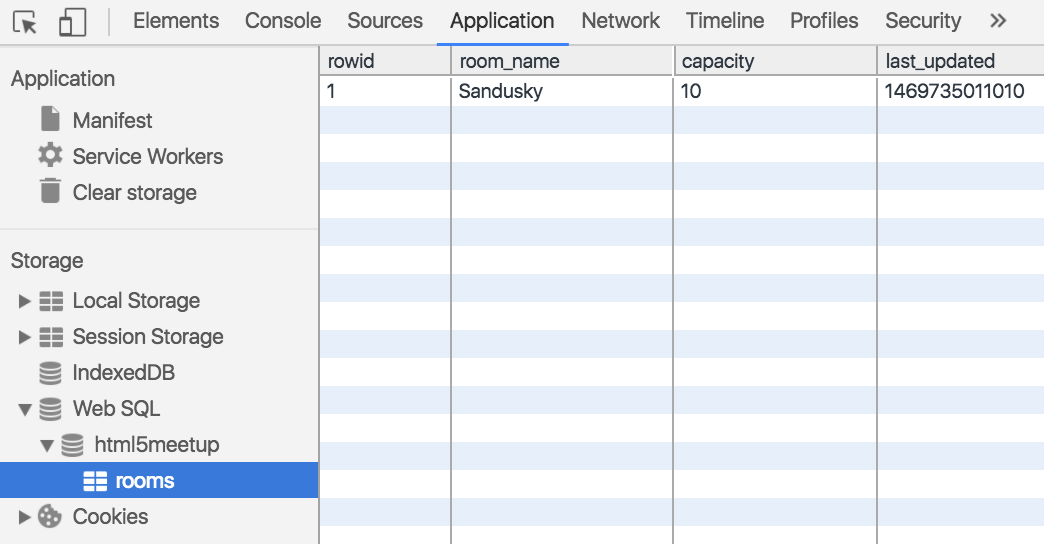Select the Sandusky room name cell
1044x544 pixels.
pos(563,91)
